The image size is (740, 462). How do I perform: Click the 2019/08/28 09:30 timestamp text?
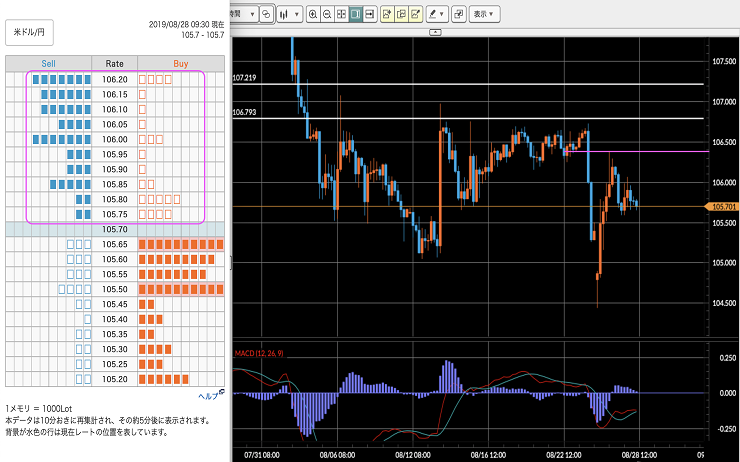point(186,24)
